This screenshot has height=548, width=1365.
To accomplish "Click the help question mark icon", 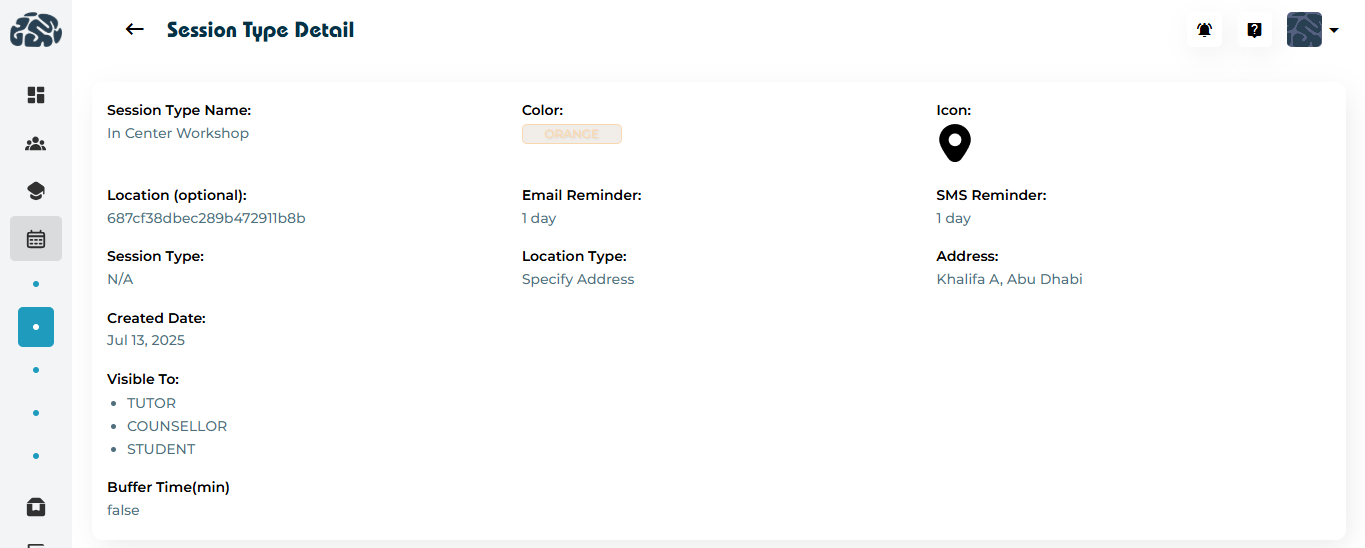I will (1254, 30).
